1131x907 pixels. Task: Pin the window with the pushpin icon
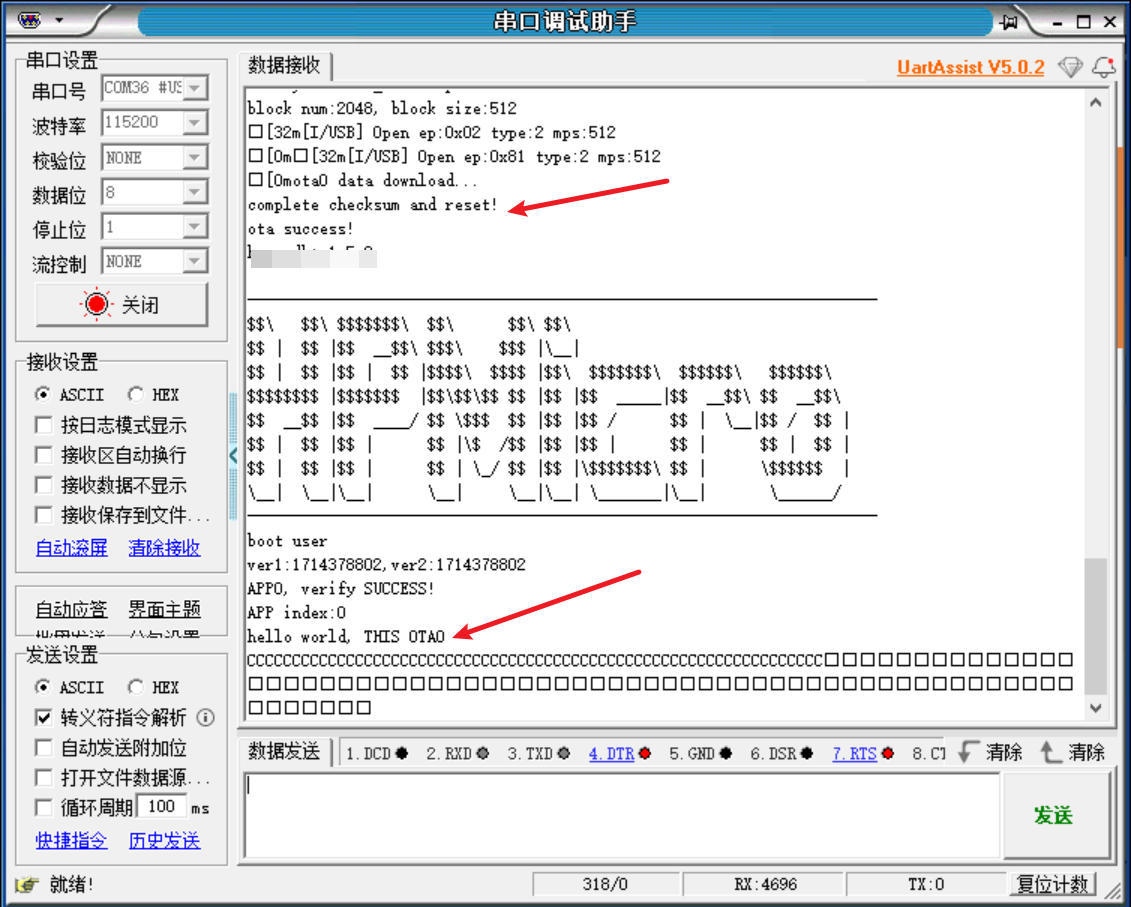(x=1009, y=22)
